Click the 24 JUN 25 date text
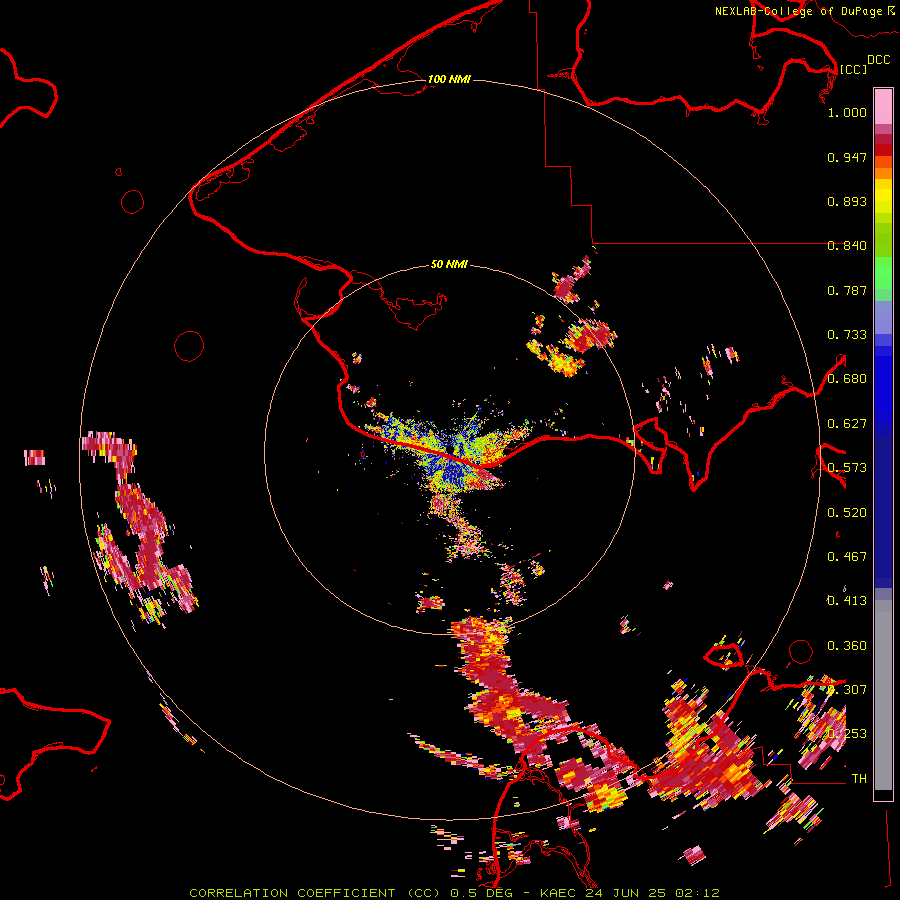The width and height of the screenshot is (900, 900). (625, 893)
